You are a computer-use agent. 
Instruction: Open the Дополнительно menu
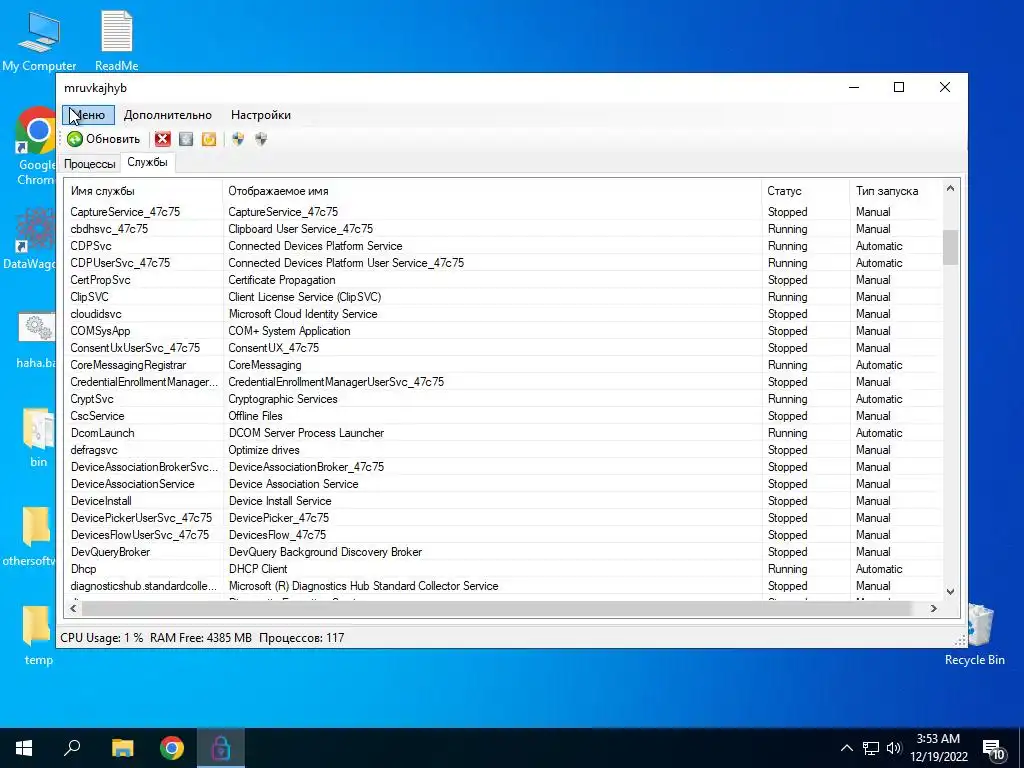pos(168,115)
